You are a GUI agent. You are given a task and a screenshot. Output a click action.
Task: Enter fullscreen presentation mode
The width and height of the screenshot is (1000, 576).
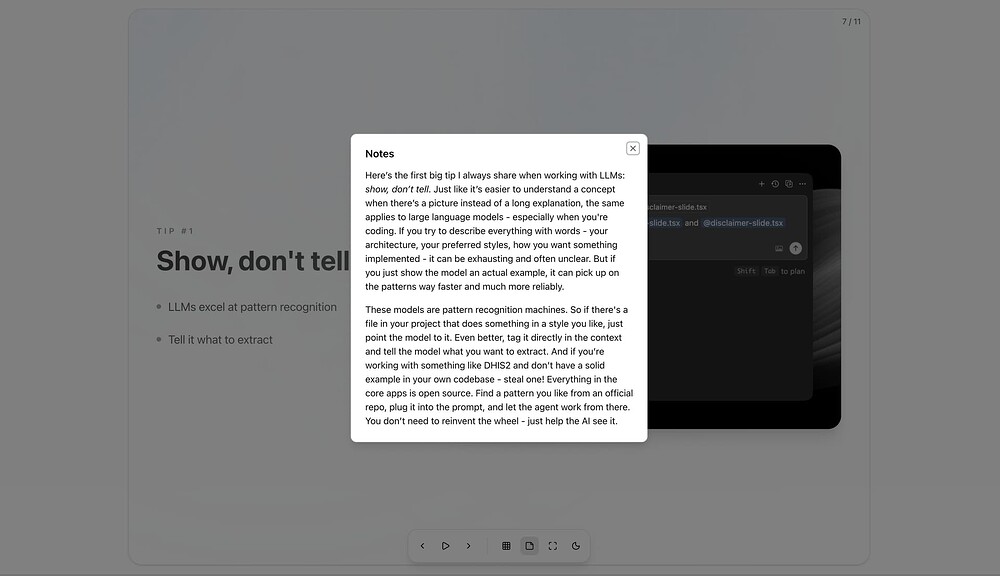pos(552,546)
